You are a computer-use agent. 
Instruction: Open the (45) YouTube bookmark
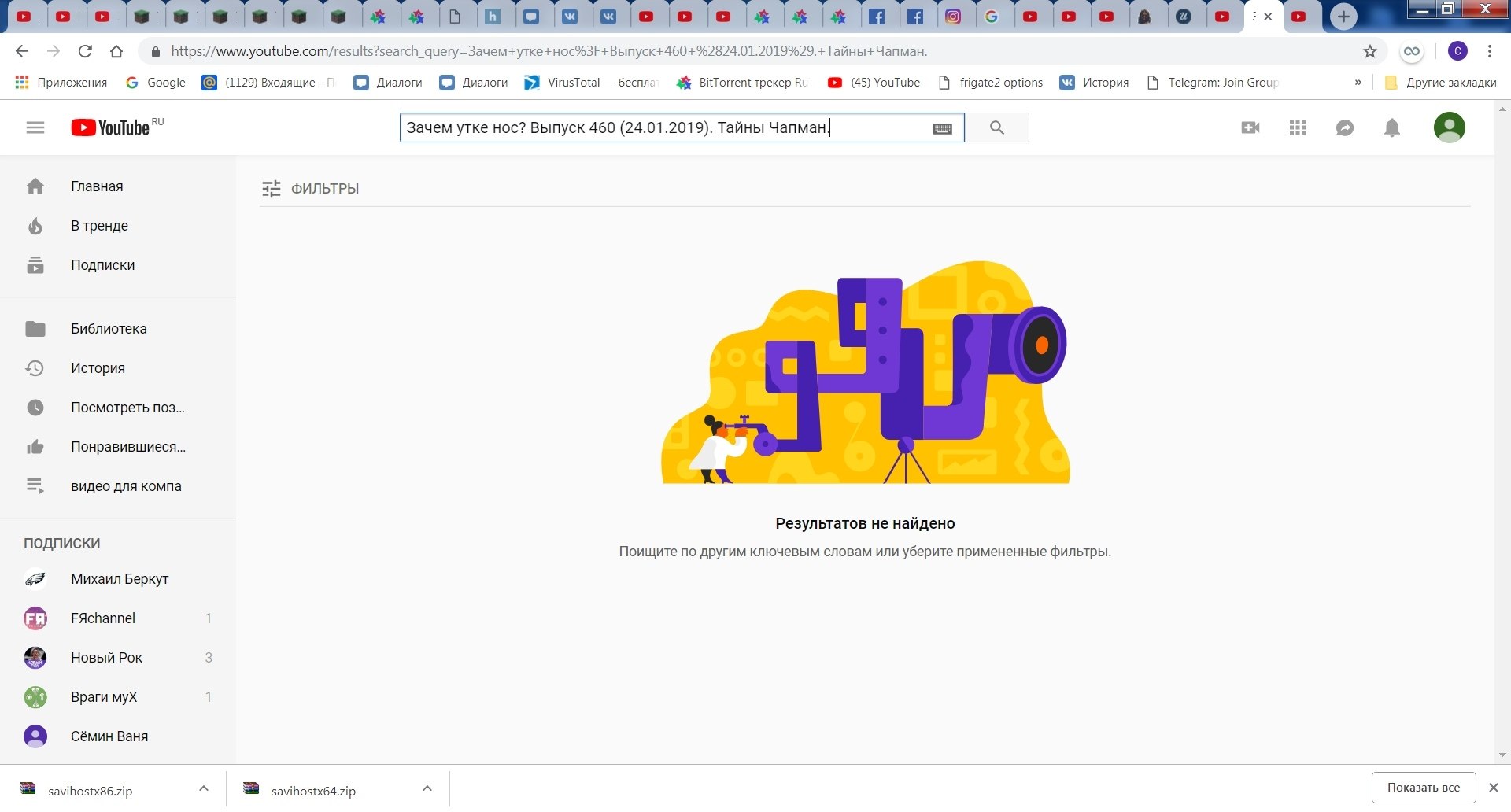tap(874, 83)
